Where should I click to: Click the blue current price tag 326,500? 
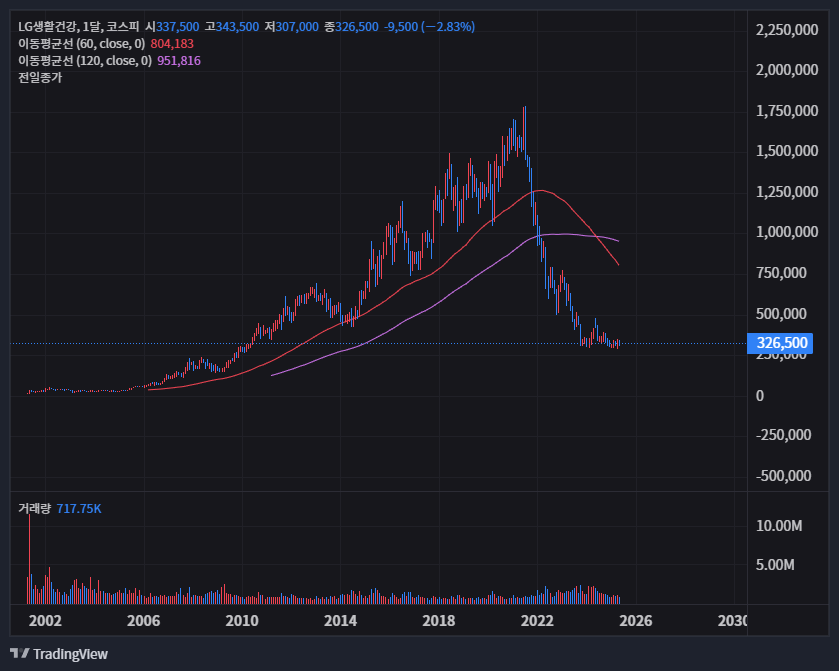[x=780, y=343]
